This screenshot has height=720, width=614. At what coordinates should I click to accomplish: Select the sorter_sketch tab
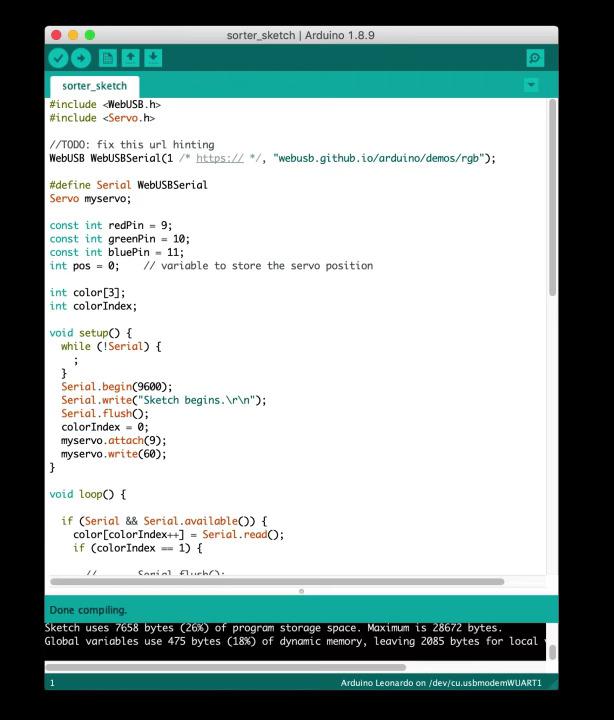[95, 86]
